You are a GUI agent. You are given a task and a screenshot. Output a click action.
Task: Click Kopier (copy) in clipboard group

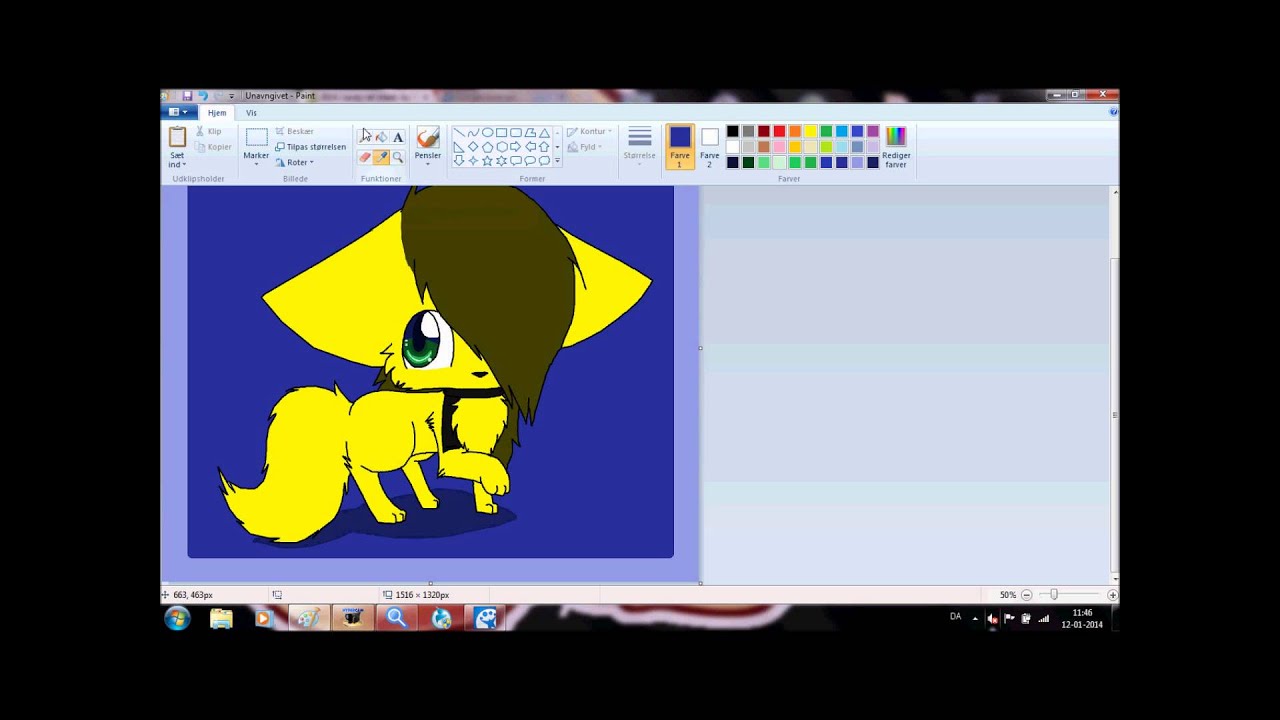click(x=213, y=147)
